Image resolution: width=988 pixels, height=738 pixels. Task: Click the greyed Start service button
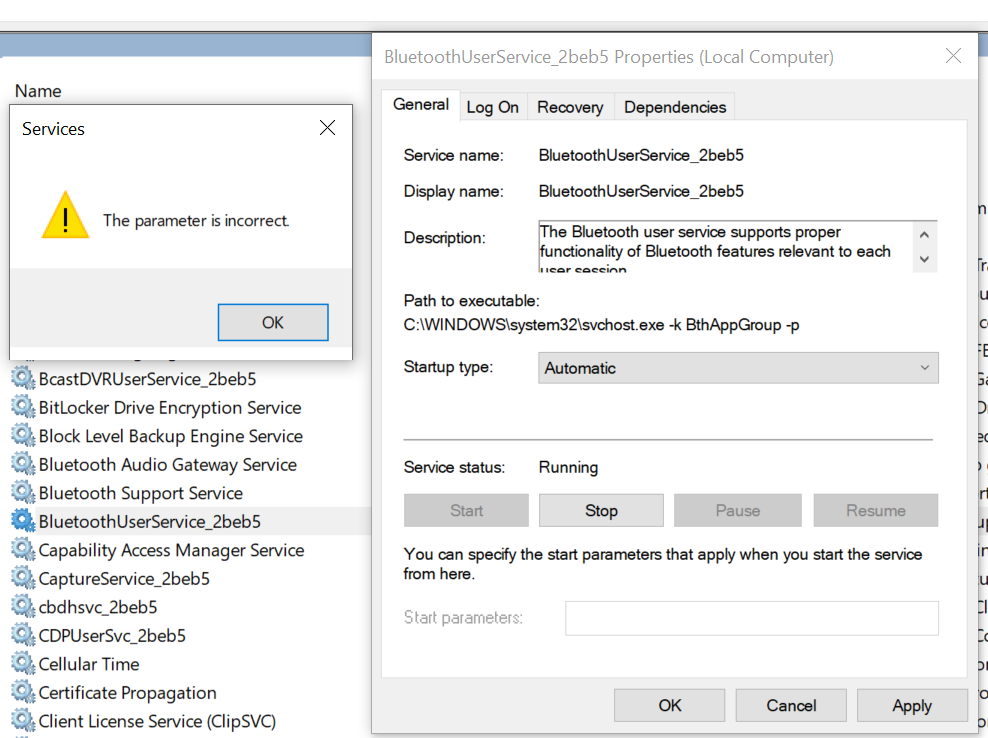tap(466, 510)
